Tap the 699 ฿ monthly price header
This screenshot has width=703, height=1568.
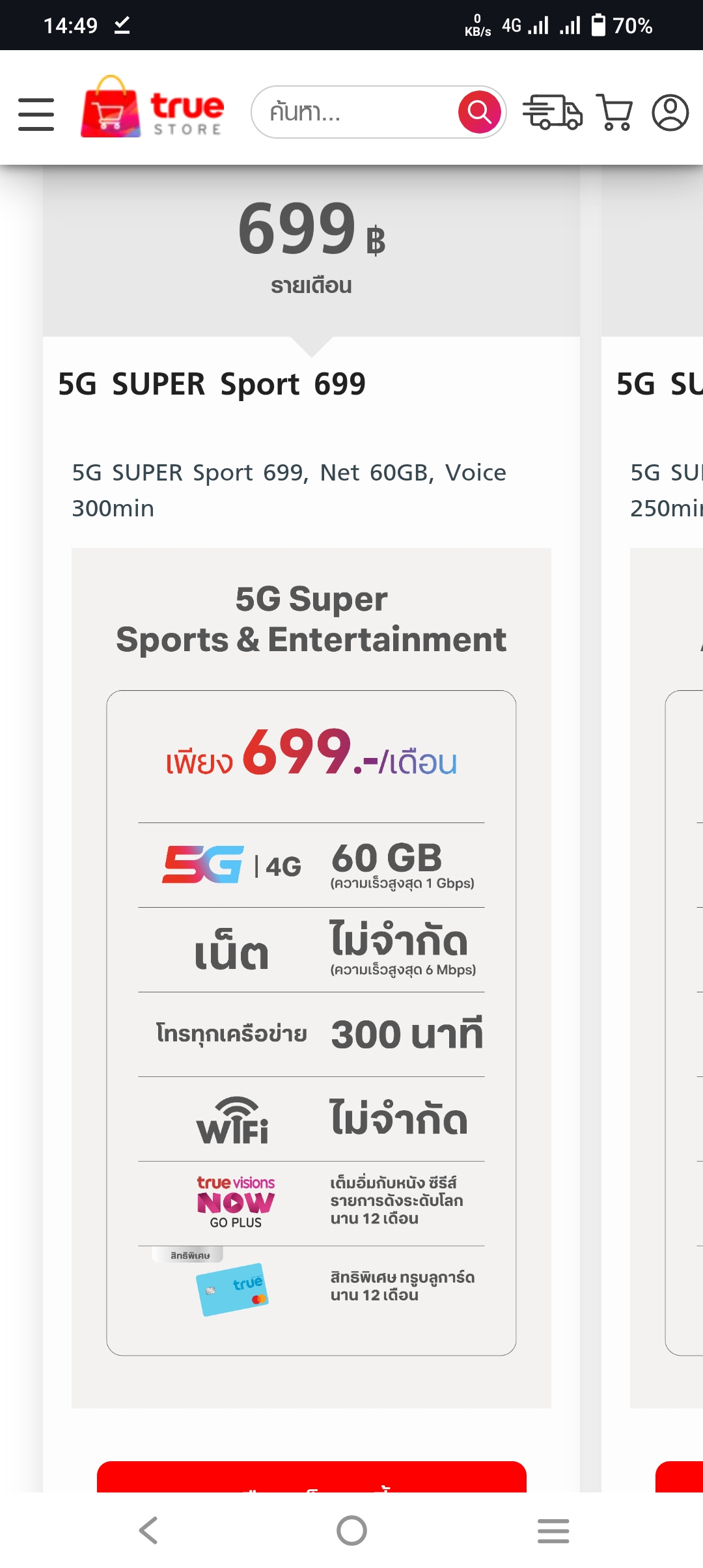[x=311, y=246]
